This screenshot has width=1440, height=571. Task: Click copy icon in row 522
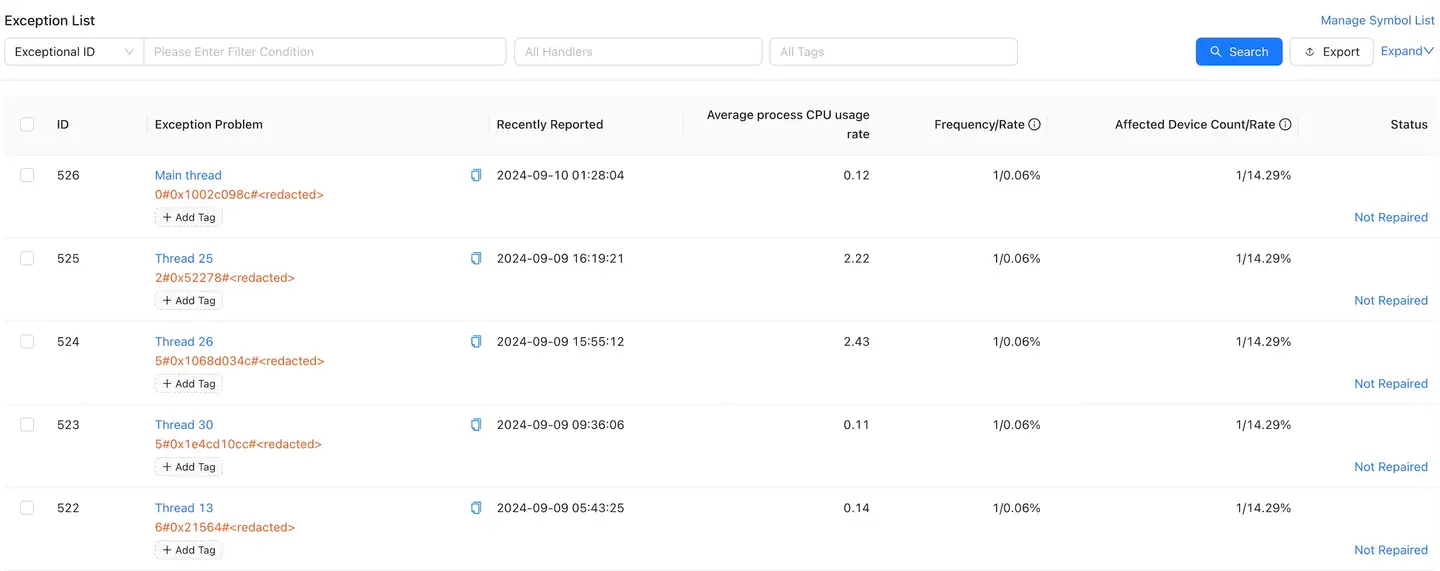pos(476,508)
